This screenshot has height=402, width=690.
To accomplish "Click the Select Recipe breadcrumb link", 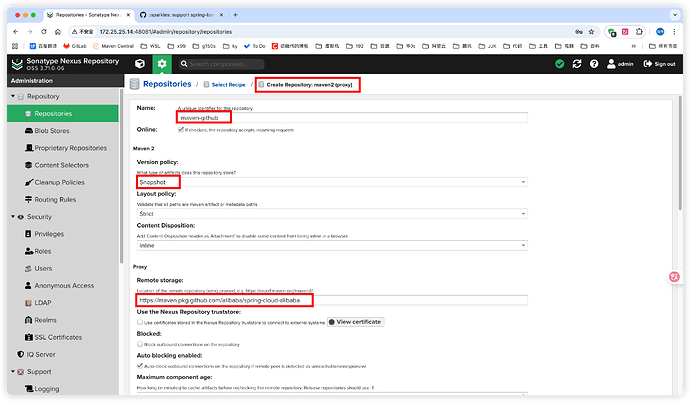I will point(228,84).
